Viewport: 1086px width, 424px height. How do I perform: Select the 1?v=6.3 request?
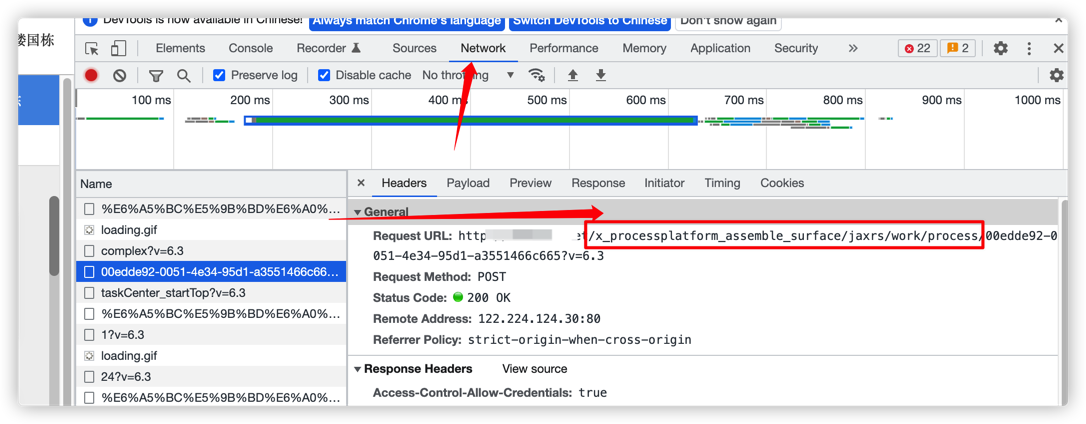click(x=211, y=335)
